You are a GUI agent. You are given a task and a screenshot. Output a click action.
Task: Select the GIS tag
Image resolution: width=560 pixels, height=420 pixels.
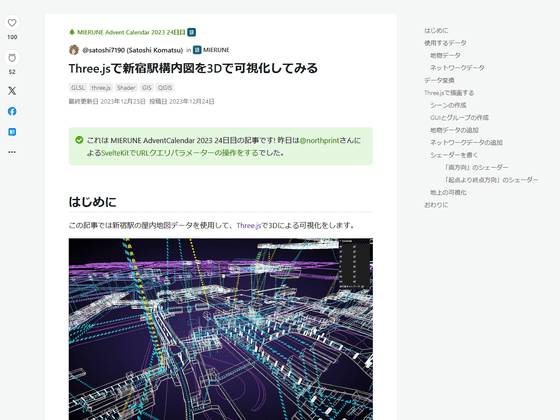tap(147, 88)
